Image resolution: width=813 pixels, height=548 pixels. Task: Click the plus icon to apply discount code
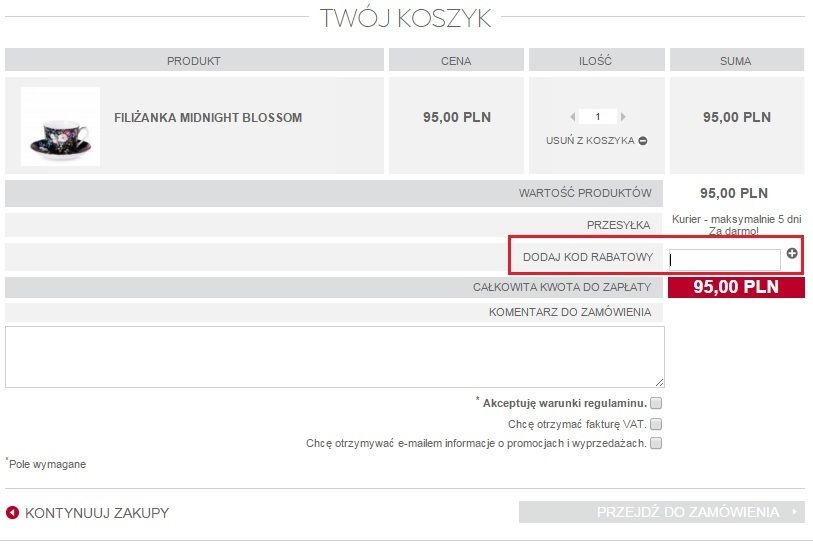point(792,253)
